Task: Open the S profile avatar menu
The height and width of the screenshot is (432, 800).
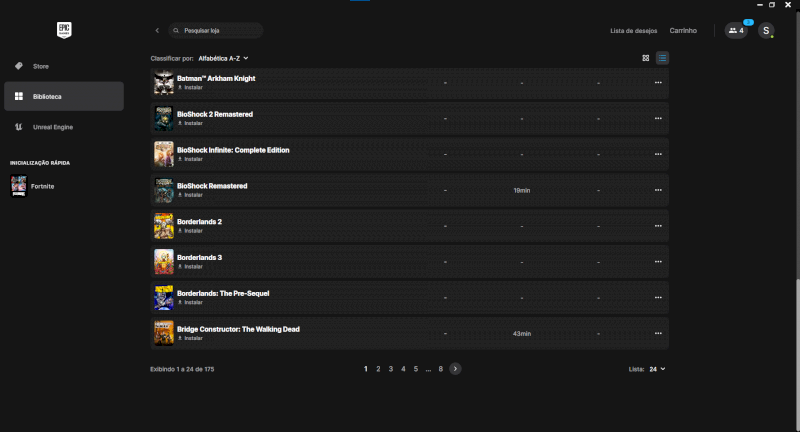Action: pos(766,31)
